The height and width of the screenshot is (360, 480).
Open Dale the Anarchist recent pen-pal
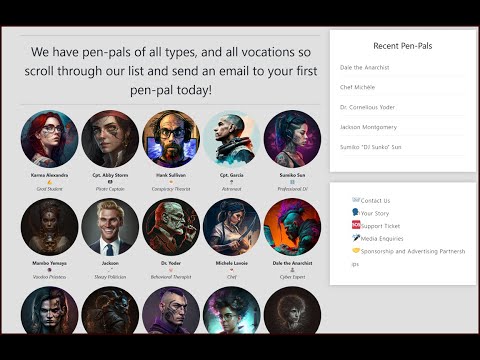364,67
